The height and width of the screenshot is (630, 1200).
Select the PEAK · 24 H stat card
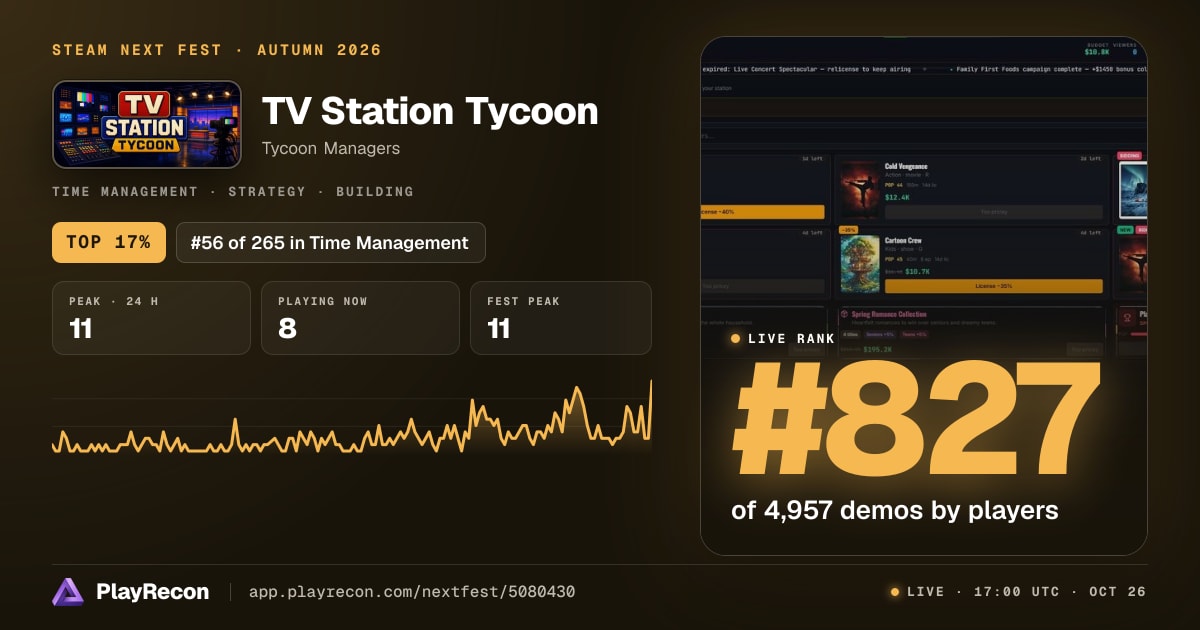pyautogui.click(x=151, y=318)
